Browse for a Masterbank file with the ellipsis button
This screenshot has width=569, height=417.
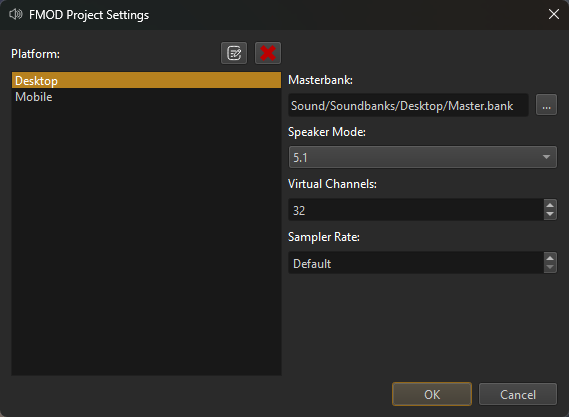point(546,105)
